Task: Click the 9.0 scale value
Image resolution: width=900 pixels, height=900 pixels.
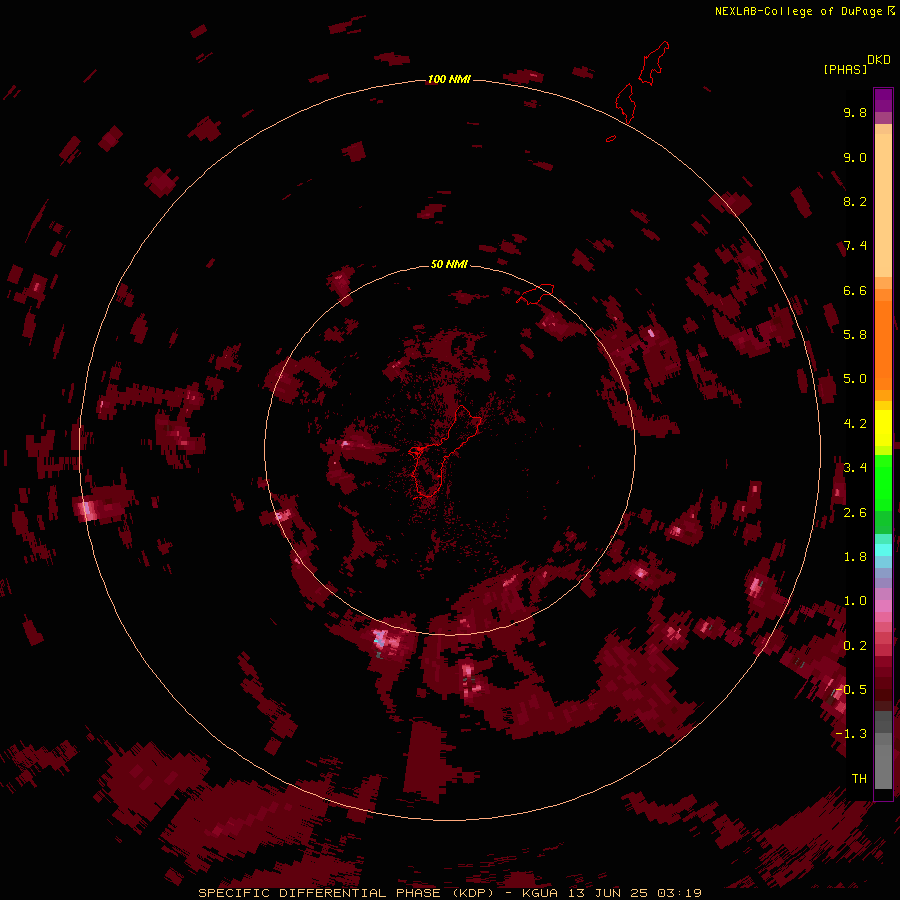Action: [x=855, y=157]
